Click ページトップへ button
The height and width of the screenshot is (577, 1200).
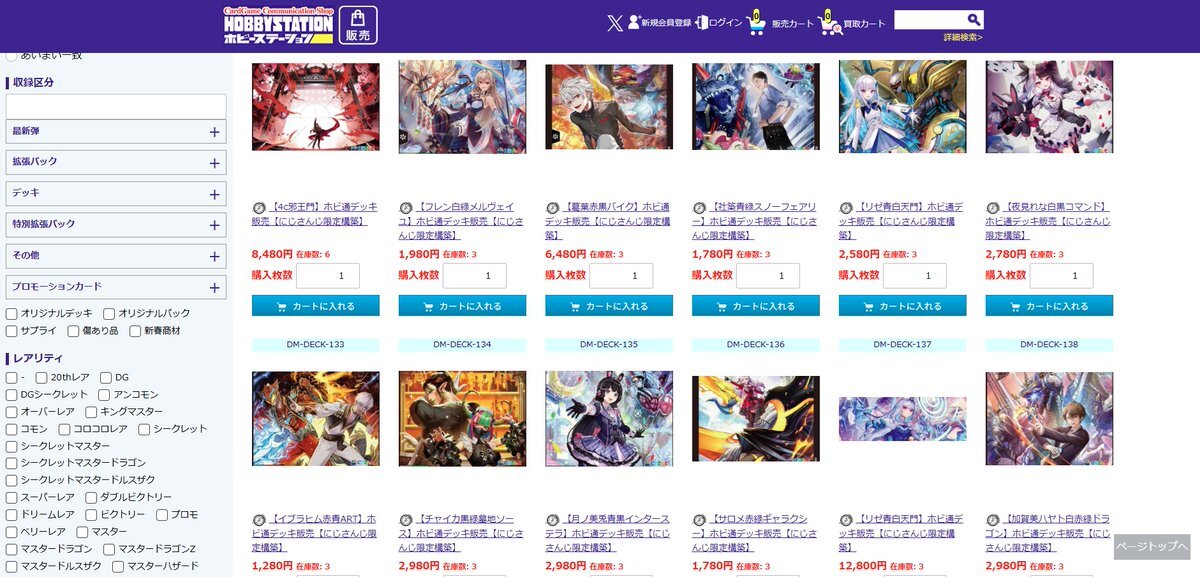click(1152, 547)
